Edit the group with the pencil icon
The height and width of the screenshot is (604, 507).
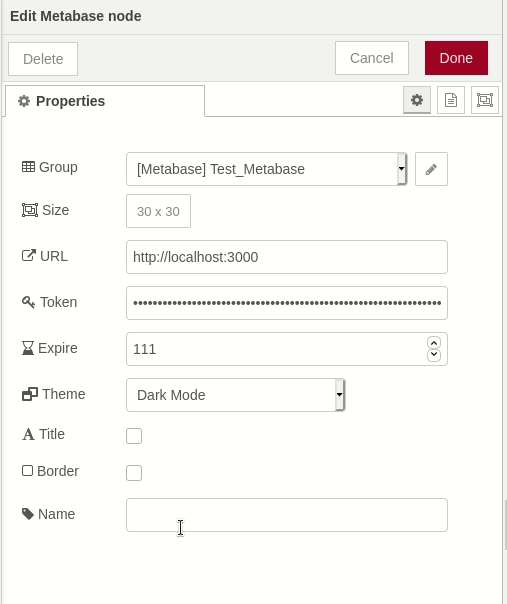click(431, 169)
